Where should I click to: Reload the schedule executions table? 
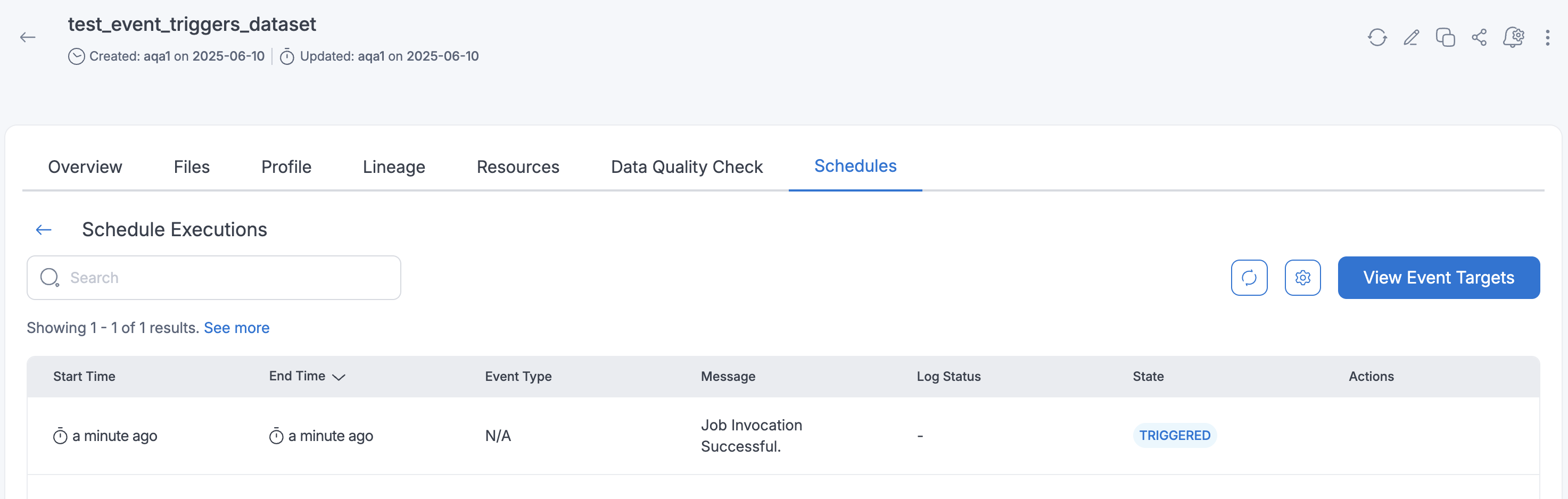coord(1249,278)
